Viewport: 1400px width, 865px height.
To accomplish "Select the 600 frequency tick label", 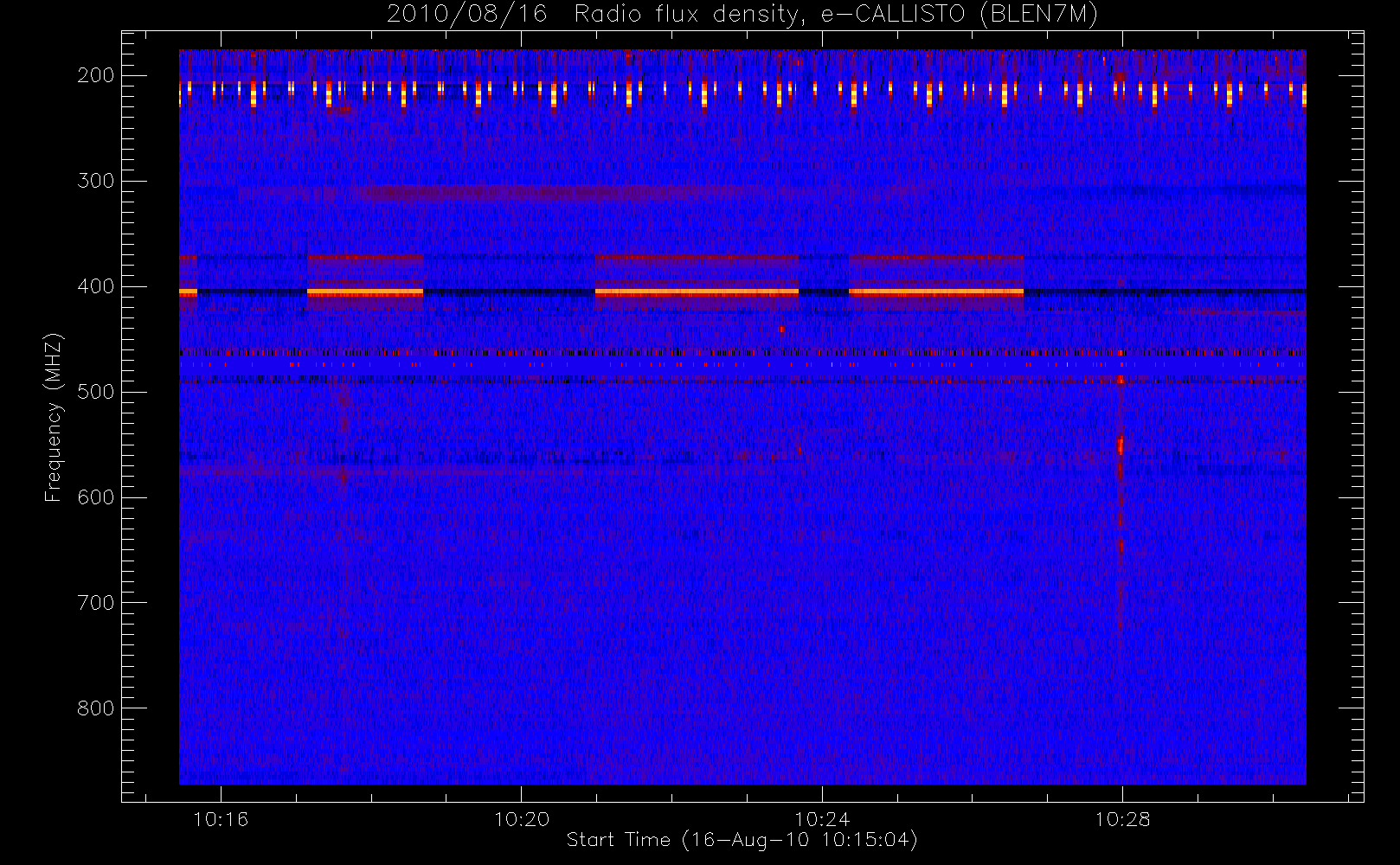I will click(x=96, y=497).
